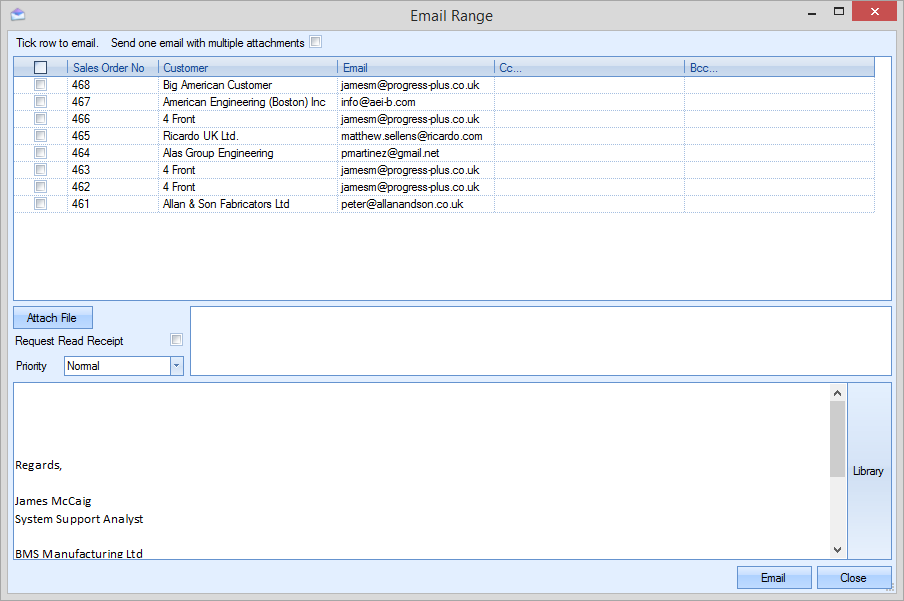The image size is (904, 601).
Task: Click the scroll up arrow in message body
Action: click(x=838, y=393)
